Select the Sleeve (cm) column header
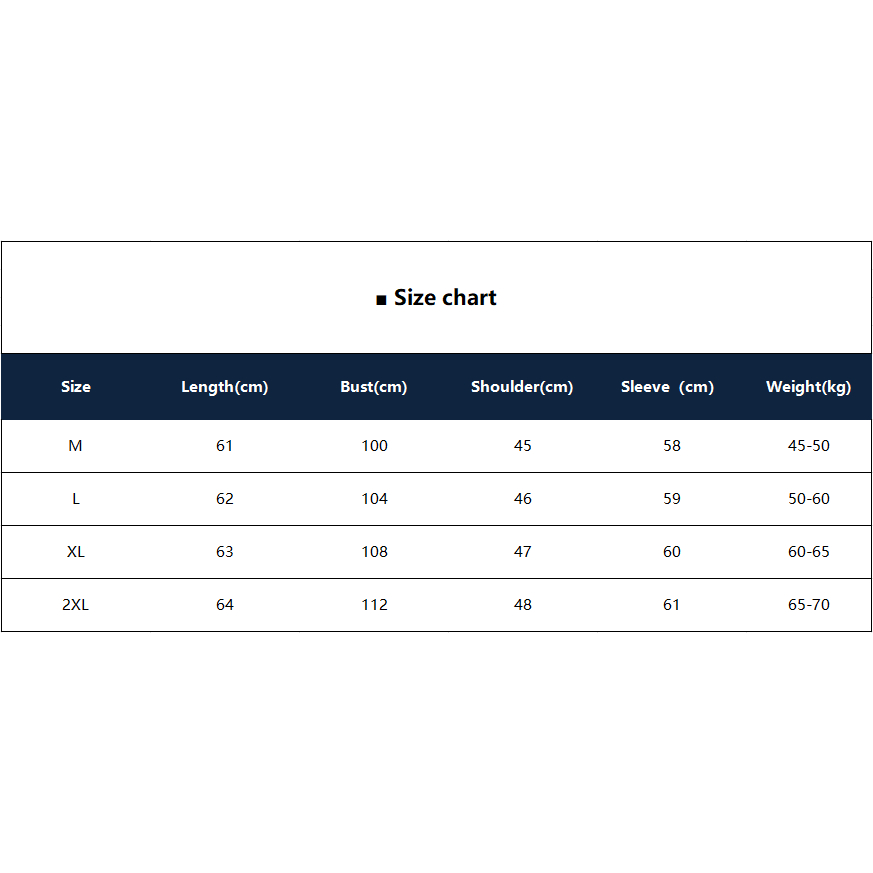 click(667, 387)
